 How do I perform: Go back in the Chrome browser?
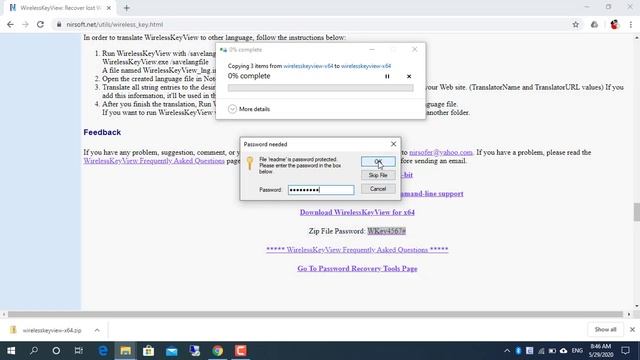tap(10, 24)
